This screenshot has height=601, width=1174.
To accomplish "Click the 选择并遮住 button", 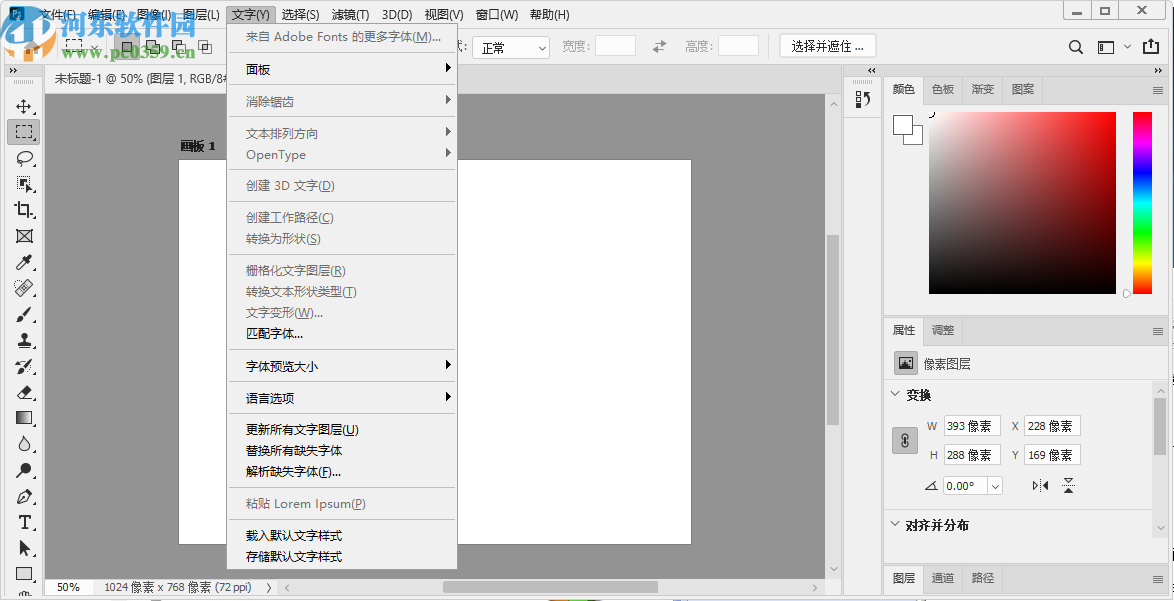I will coord(826,45).
